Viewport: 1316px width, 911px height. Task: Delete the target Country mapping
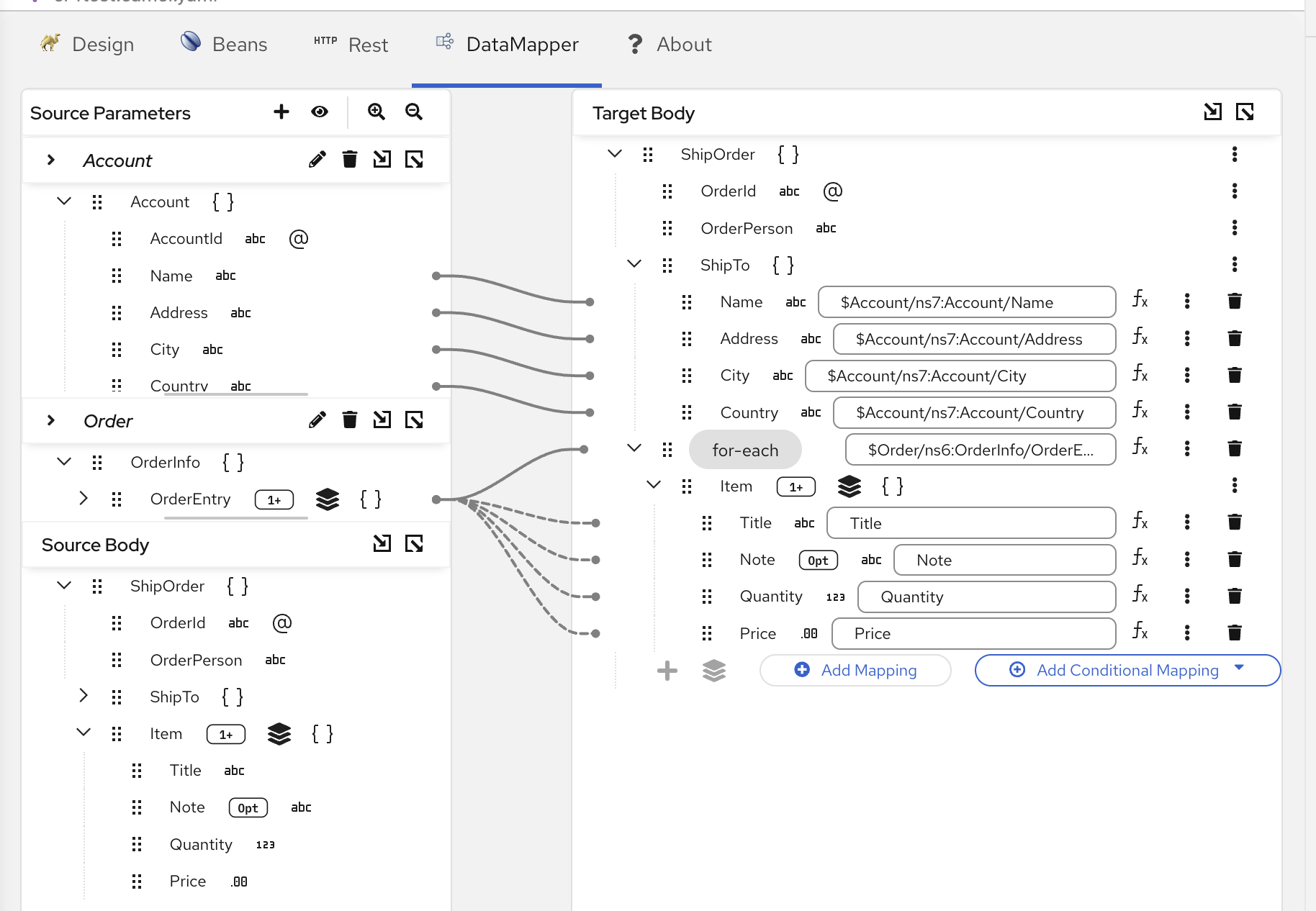[1235, 412]
